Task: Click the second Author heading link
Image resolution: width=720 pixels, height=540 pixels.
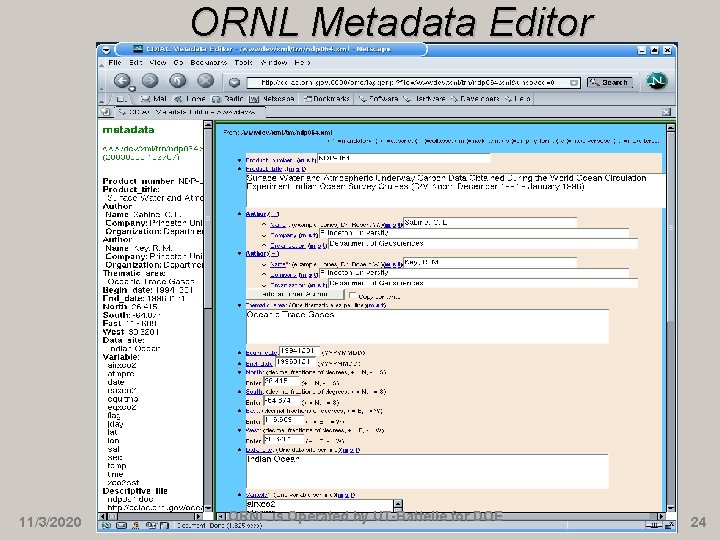Action: pos(256,253)
